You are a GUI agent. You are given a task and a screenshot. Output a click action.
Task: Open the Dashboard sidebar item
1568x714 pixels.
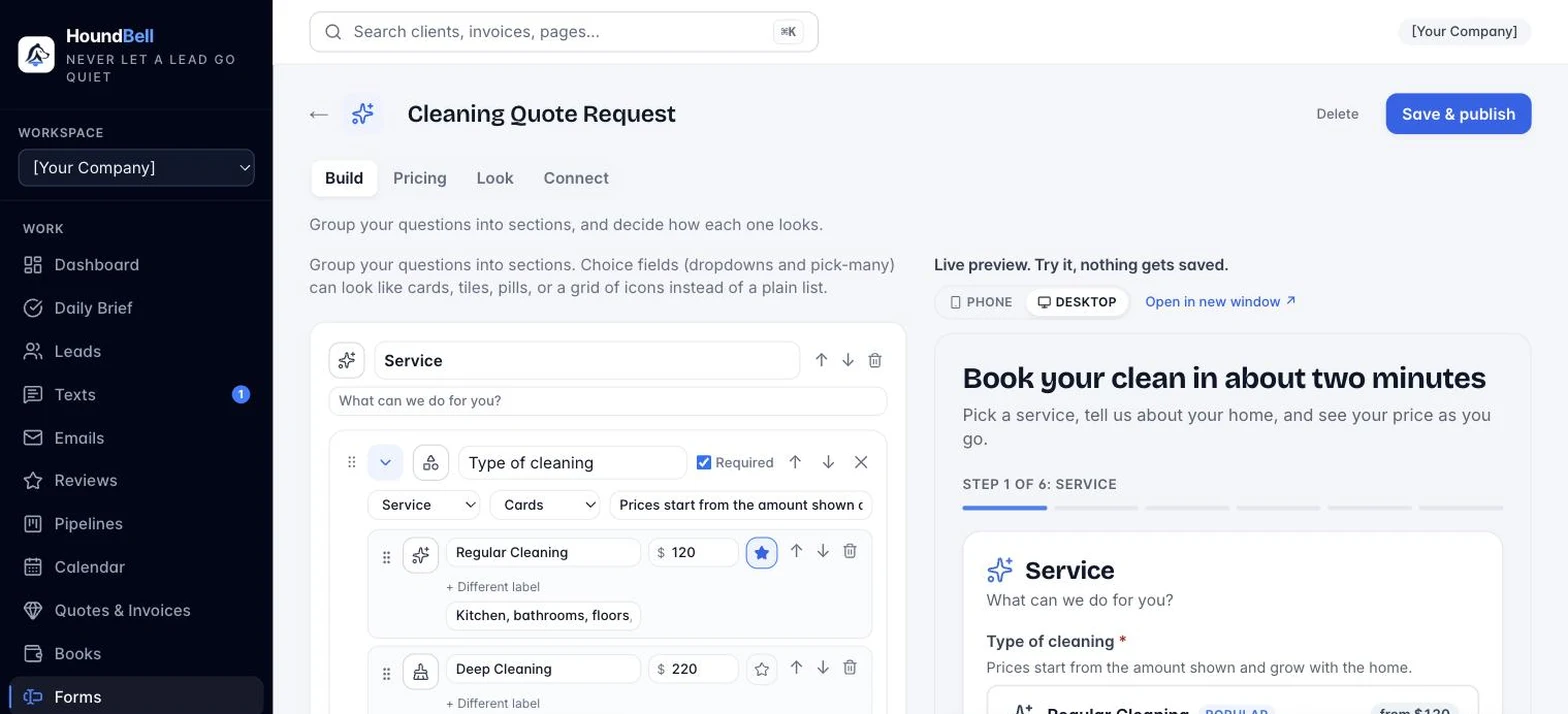[x=136, y=265]
